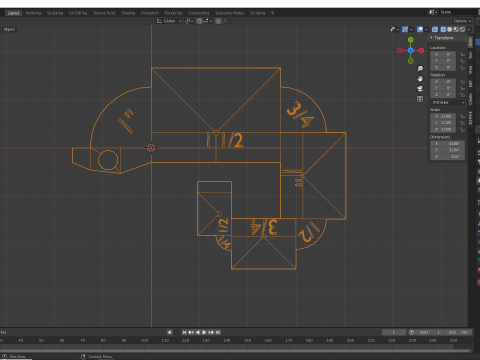Add a new workspace with the plus button
This screenshot has height=360, width=480.
pos(272,13)
